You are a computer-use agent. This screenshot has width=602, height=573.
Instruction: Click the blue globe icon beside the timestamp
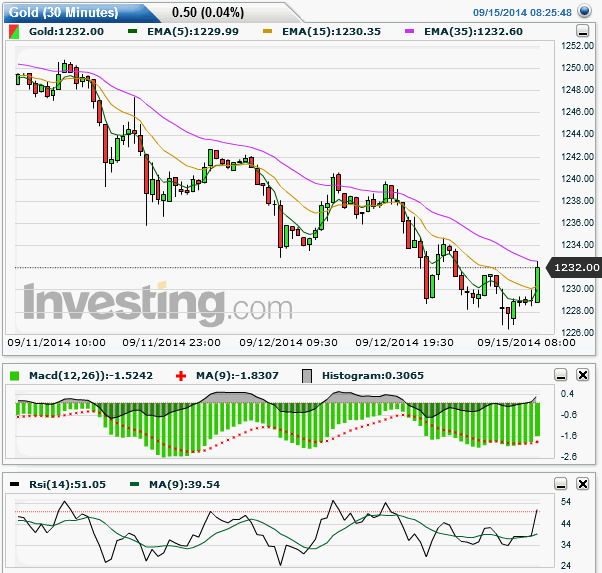[x=584, y=11]
